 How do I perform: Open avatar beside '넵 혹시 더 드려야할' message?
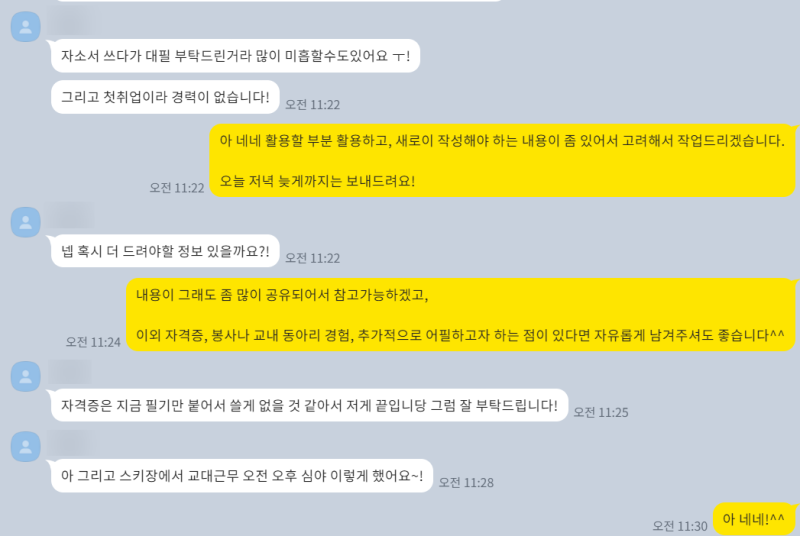[x=26, y=222]
